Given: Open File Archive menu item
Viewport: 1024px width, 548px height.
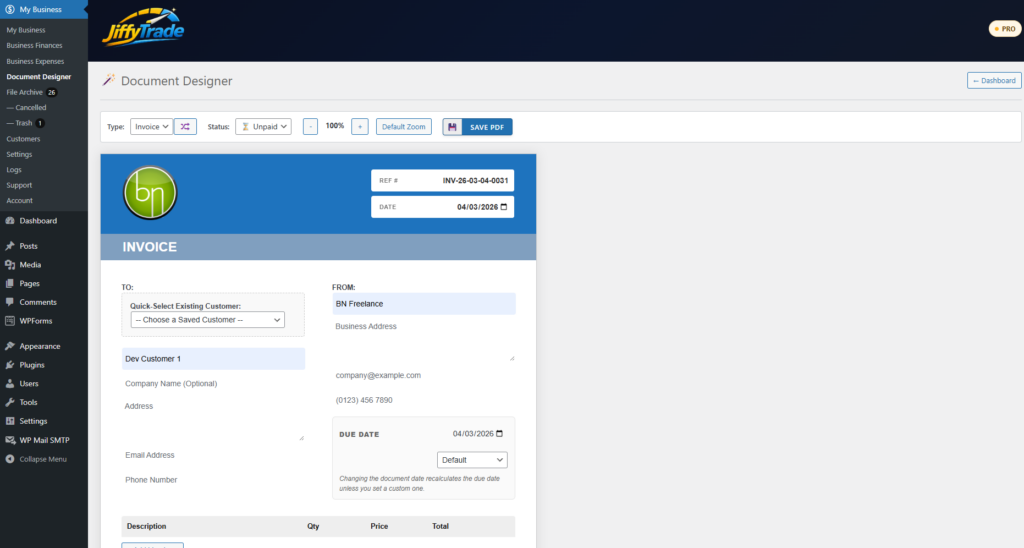Looking at the screenshot, I should (25, 92).
